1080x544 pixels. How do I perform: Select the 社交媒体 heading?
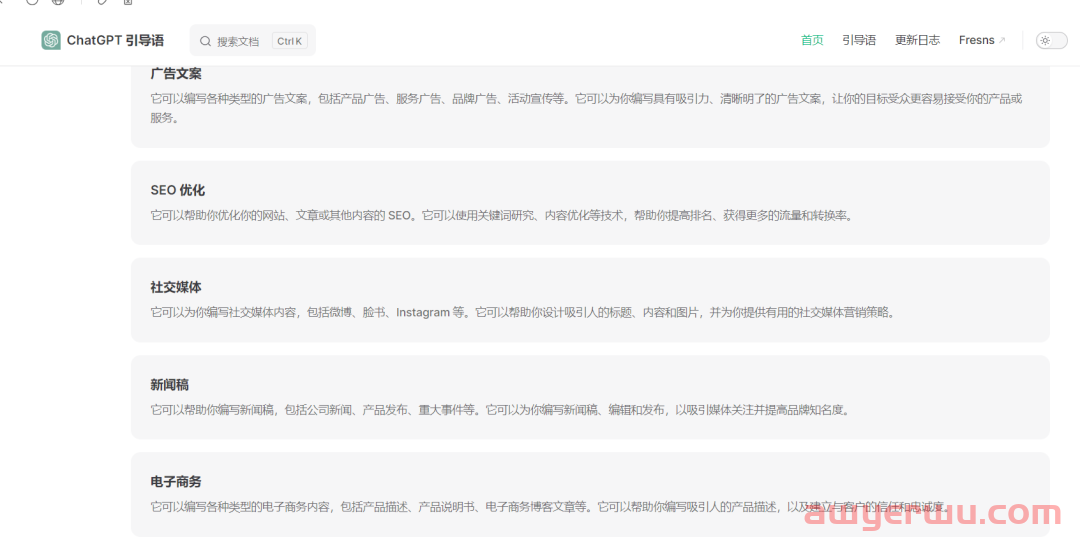[176, 287]
